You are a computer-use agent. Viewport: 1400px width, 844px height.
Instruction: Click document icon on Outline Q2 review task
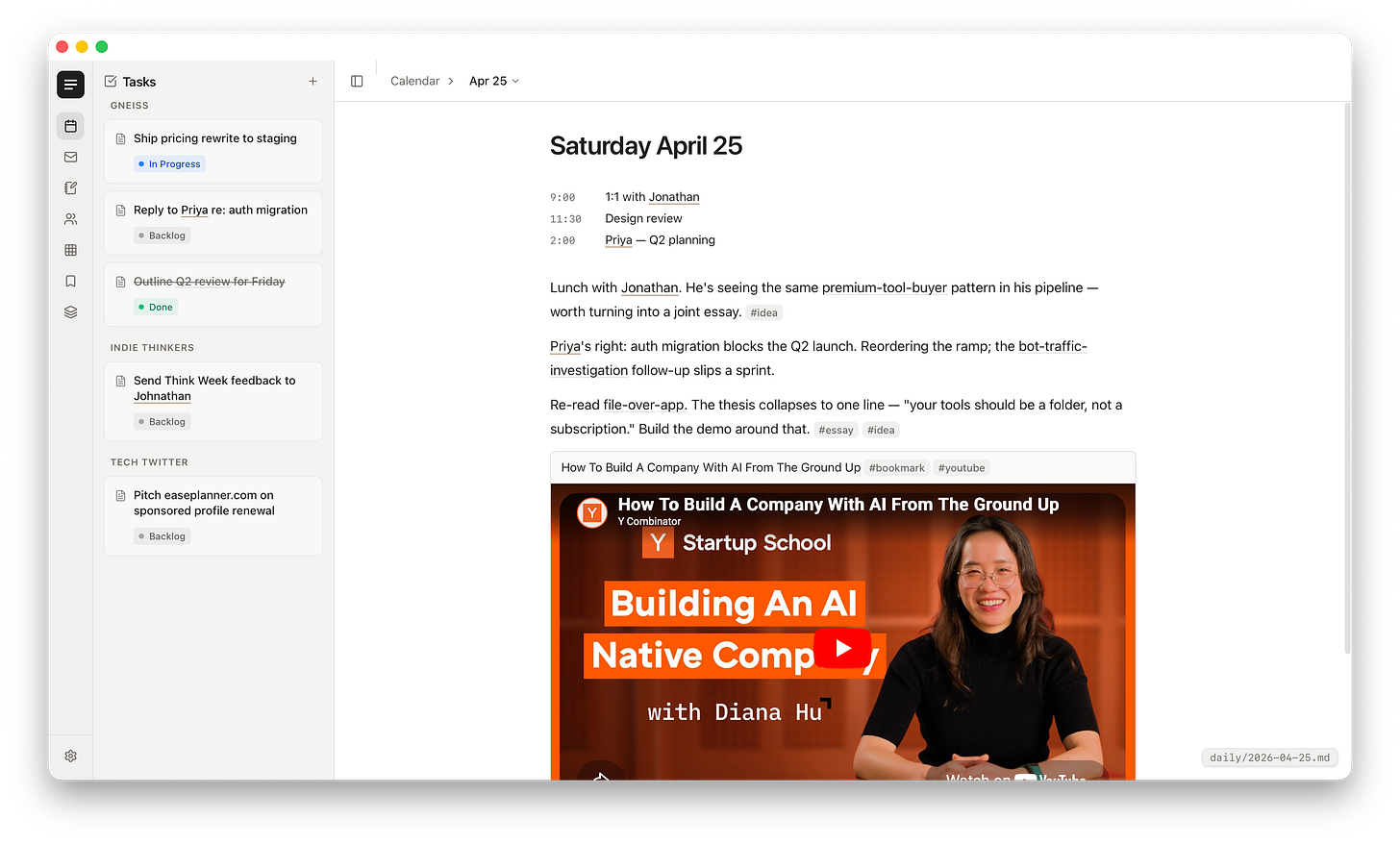pyautogui.click(x=120, y=282)
